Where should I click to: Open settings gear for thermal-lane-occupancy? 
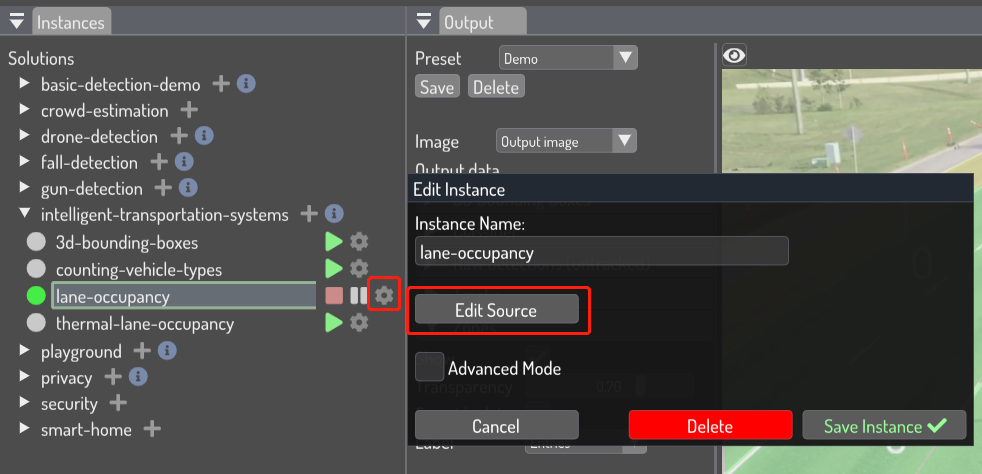click(x=359, y=322)
